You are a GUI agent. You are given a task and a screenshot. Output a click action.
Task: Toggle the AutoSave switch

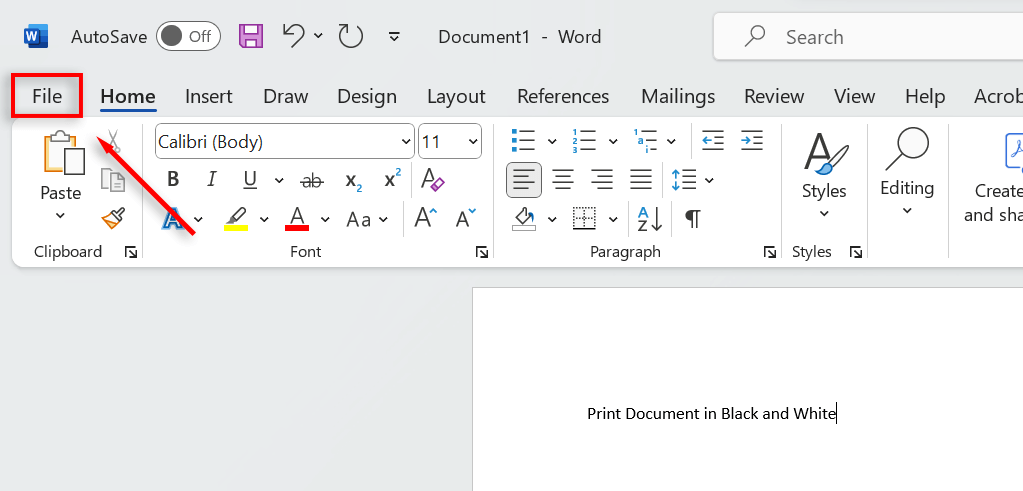point(188,37)
